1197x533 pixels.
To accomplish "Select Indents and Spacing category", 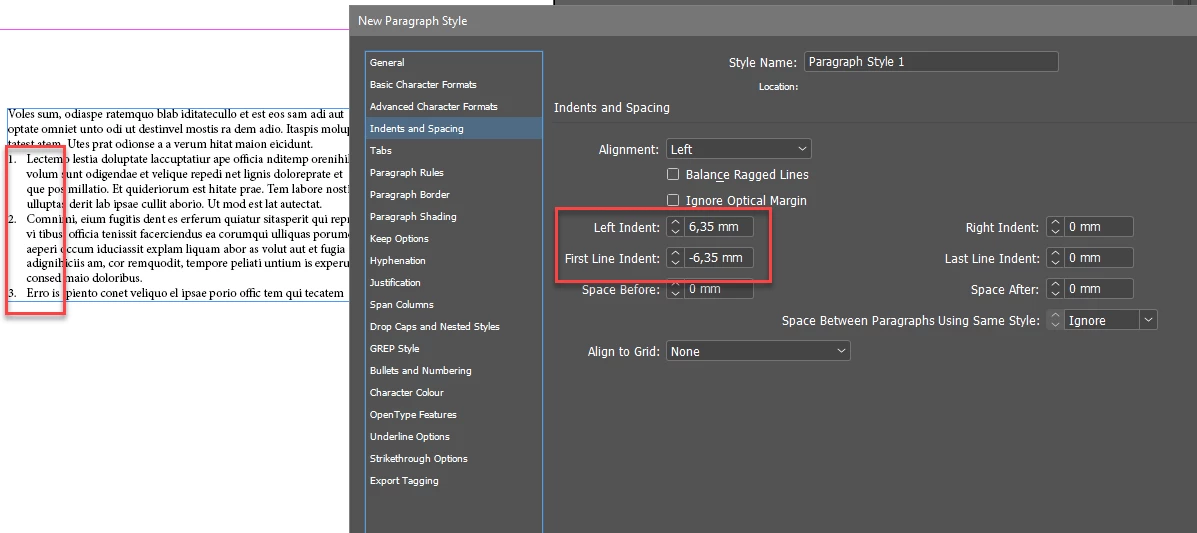I will (453, 128).
